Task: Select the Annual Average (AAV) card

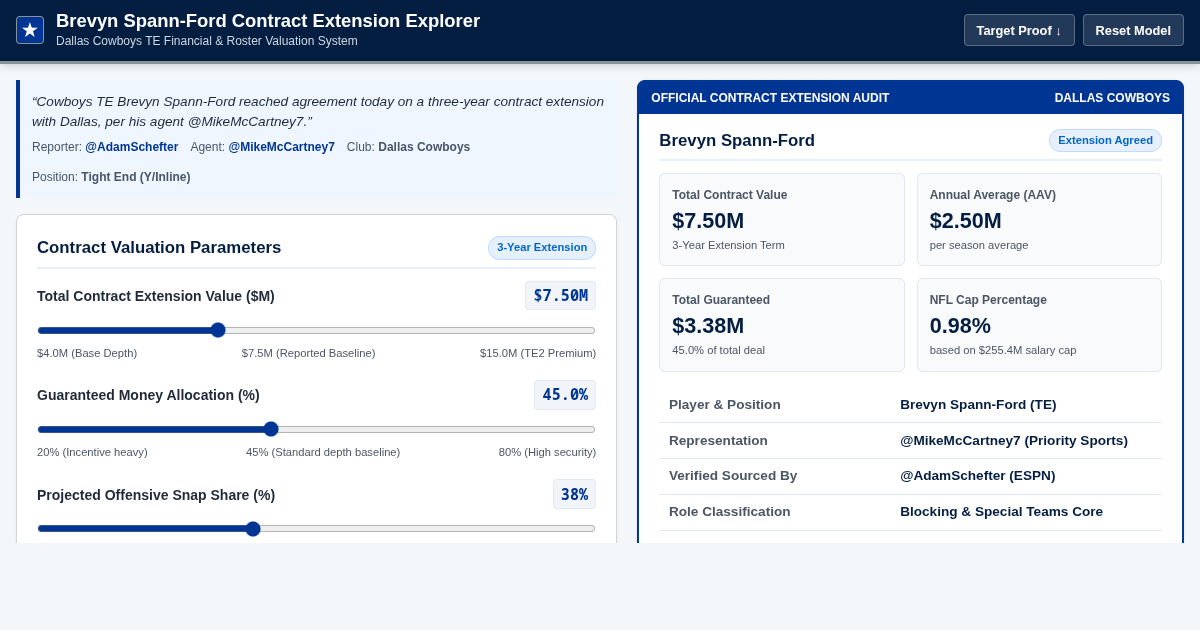Action: [1039, 219]
